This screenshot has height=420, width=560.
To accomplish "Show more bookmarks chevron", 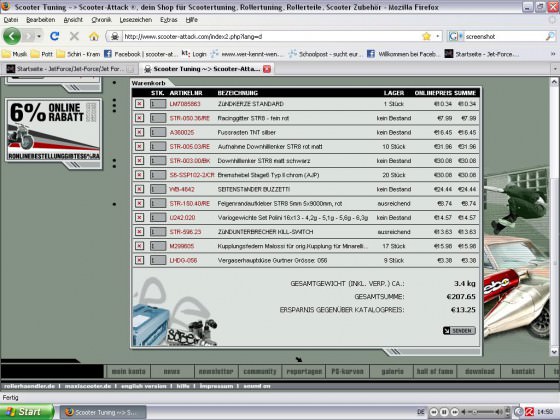I will (x=552, y=54).
